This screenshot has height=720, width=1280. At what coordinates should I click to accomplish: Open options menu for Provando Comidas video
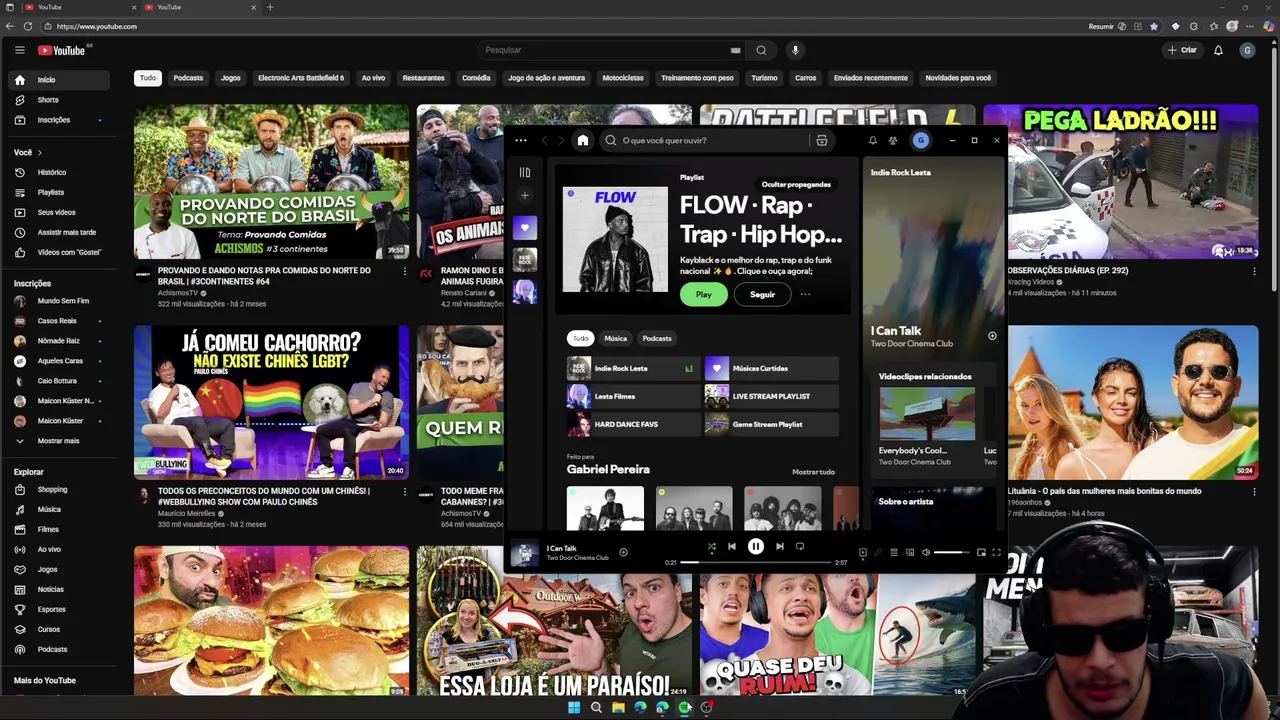click(x=405, y=271)
